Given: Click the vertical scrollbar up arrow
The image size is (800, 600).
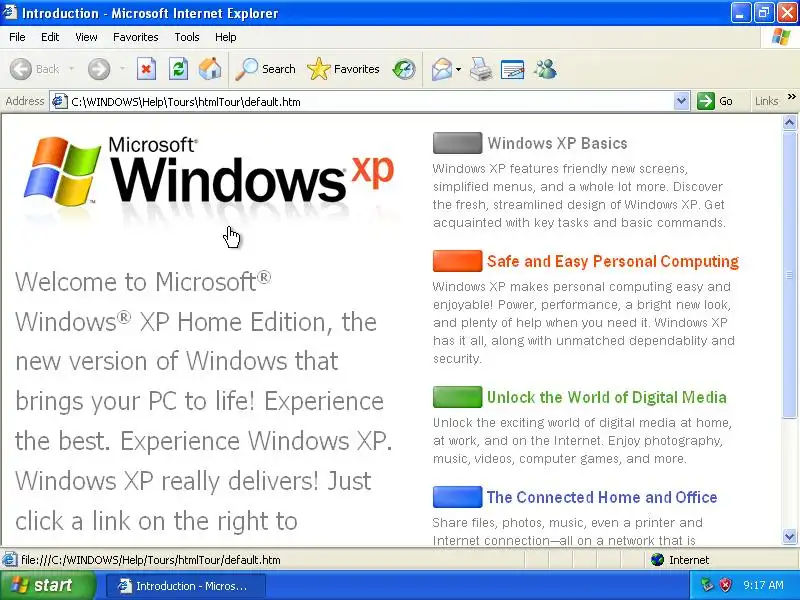Looking at the screenshot, I should pyautogui.click(x=789, y=122).
